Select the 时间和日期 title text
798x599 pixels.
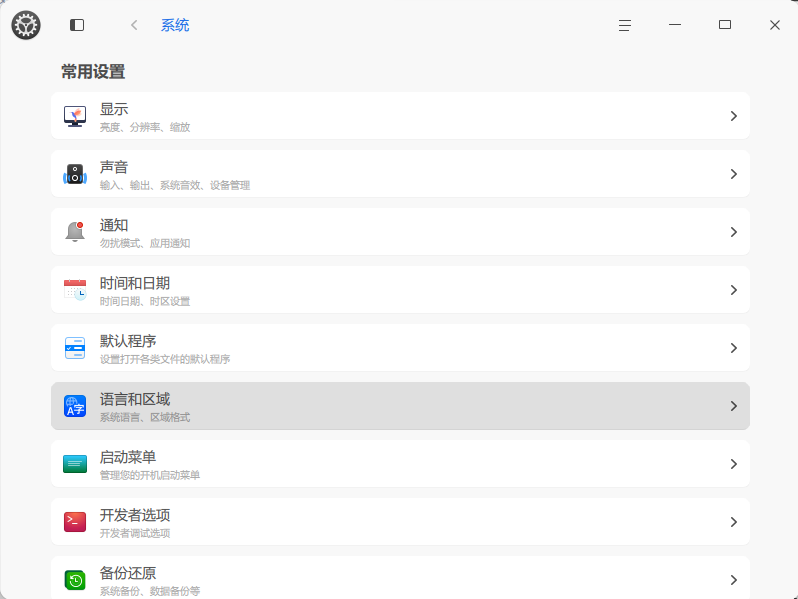point(135,283)
